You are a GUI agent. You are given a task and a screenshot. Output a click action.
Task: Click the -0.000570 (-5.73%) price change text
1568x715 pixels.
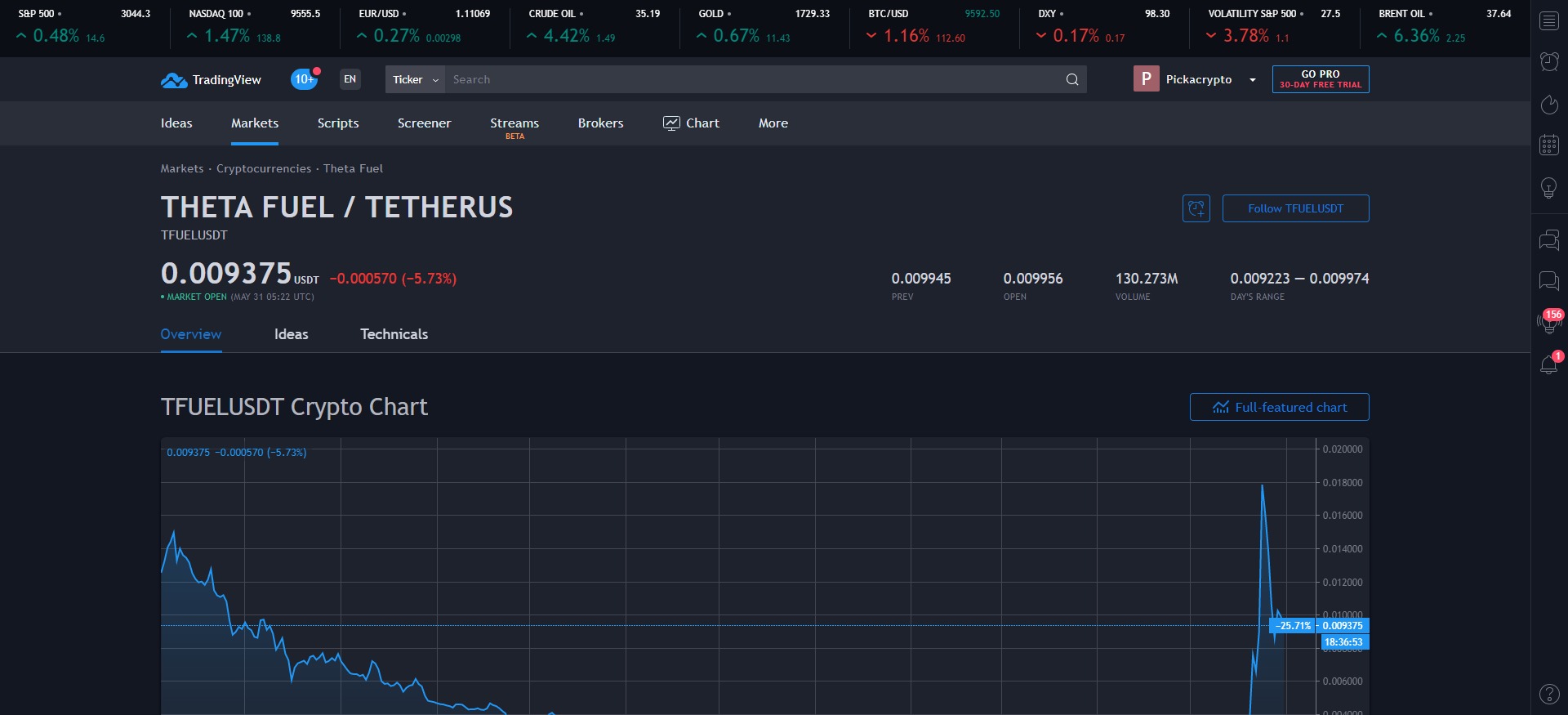pos(393,279)
